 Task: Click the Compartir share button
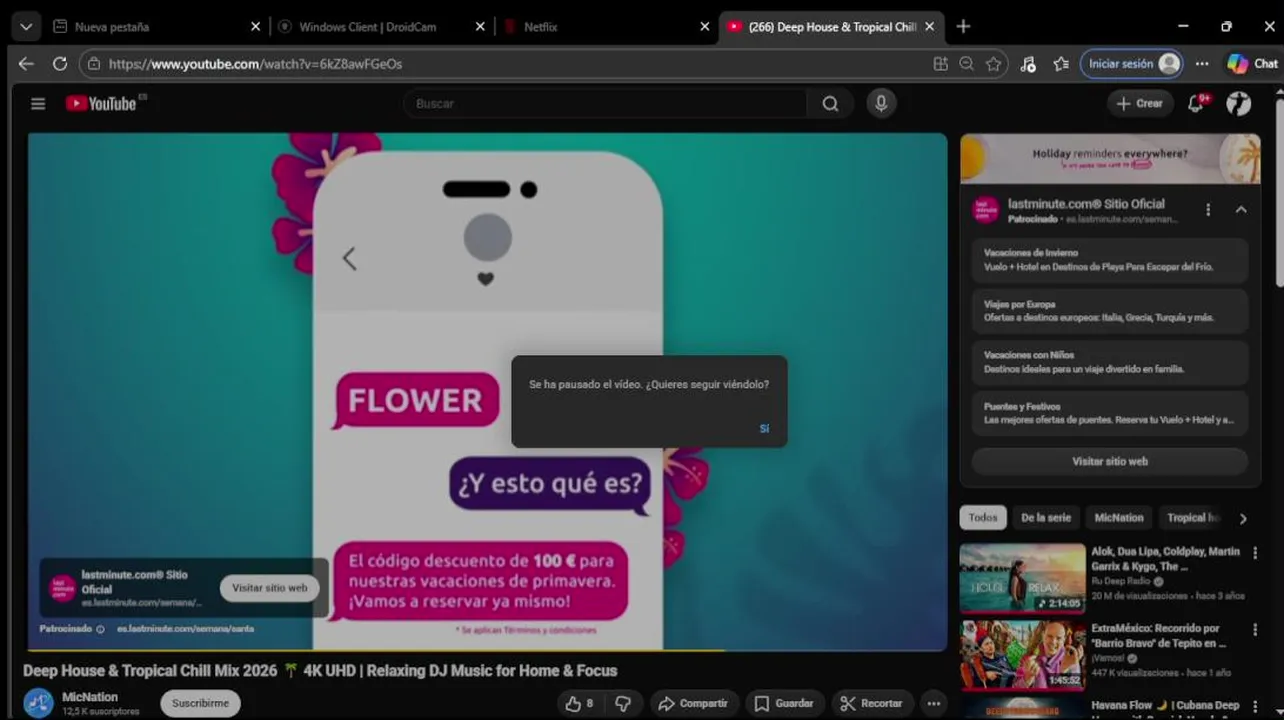click(694, 703)
